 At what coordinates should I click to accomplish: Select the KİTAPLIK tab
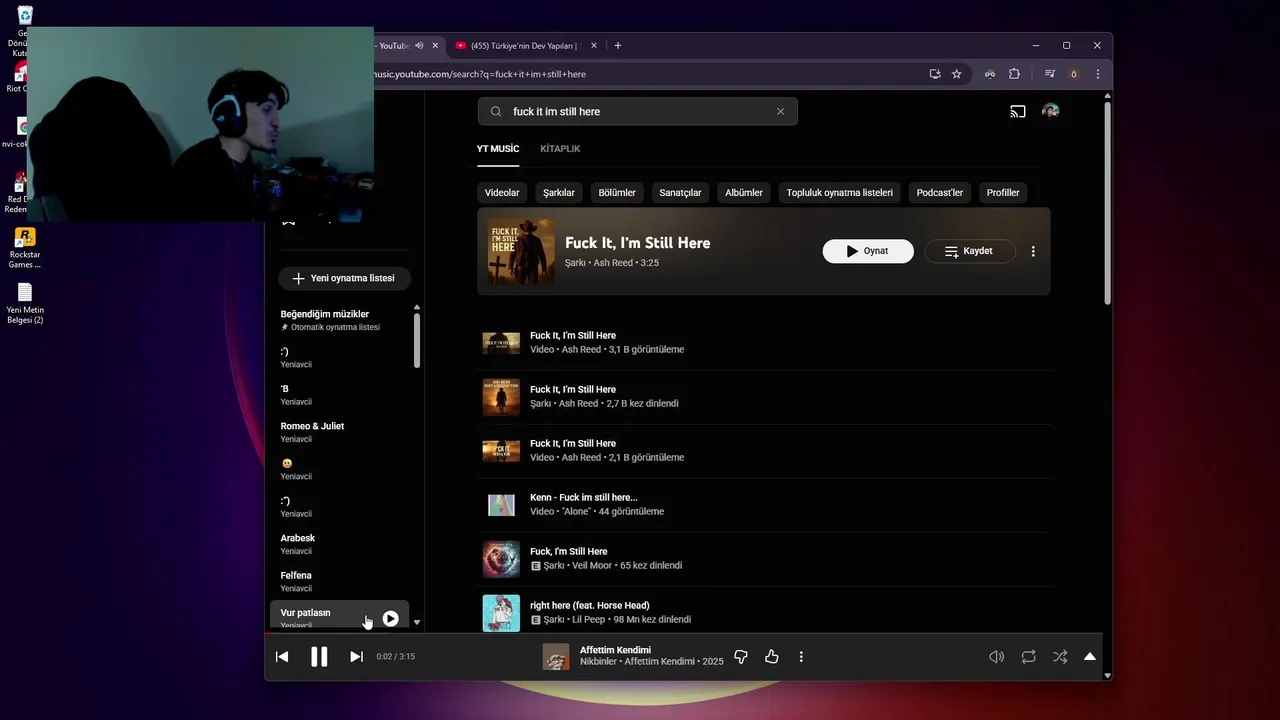pos(560,148)
